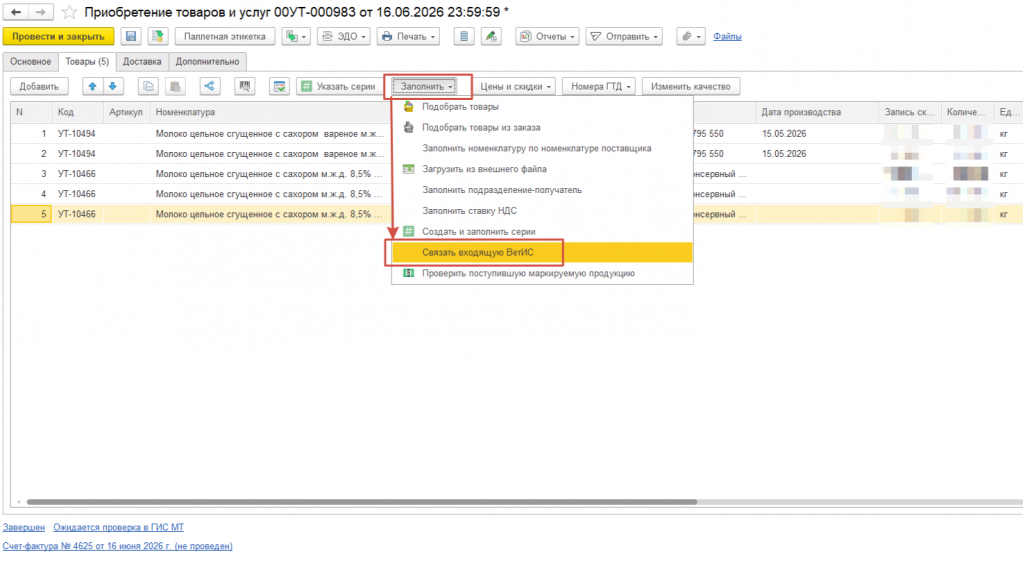Click the Номенклатура cell in row 4
The height and width of the screenshot is (577, 1023).
(x=270, y=194)
